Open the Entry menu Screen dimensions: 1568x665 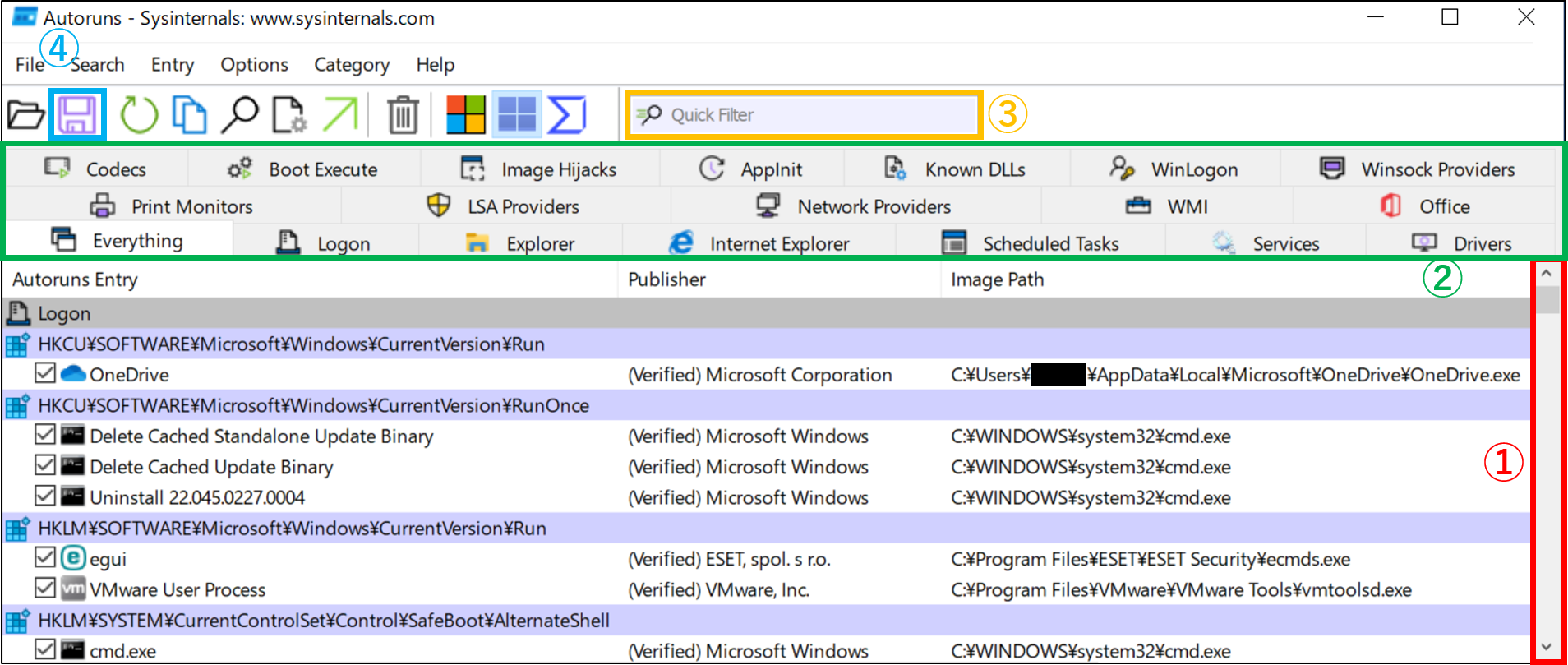click(x=172, y=65)
